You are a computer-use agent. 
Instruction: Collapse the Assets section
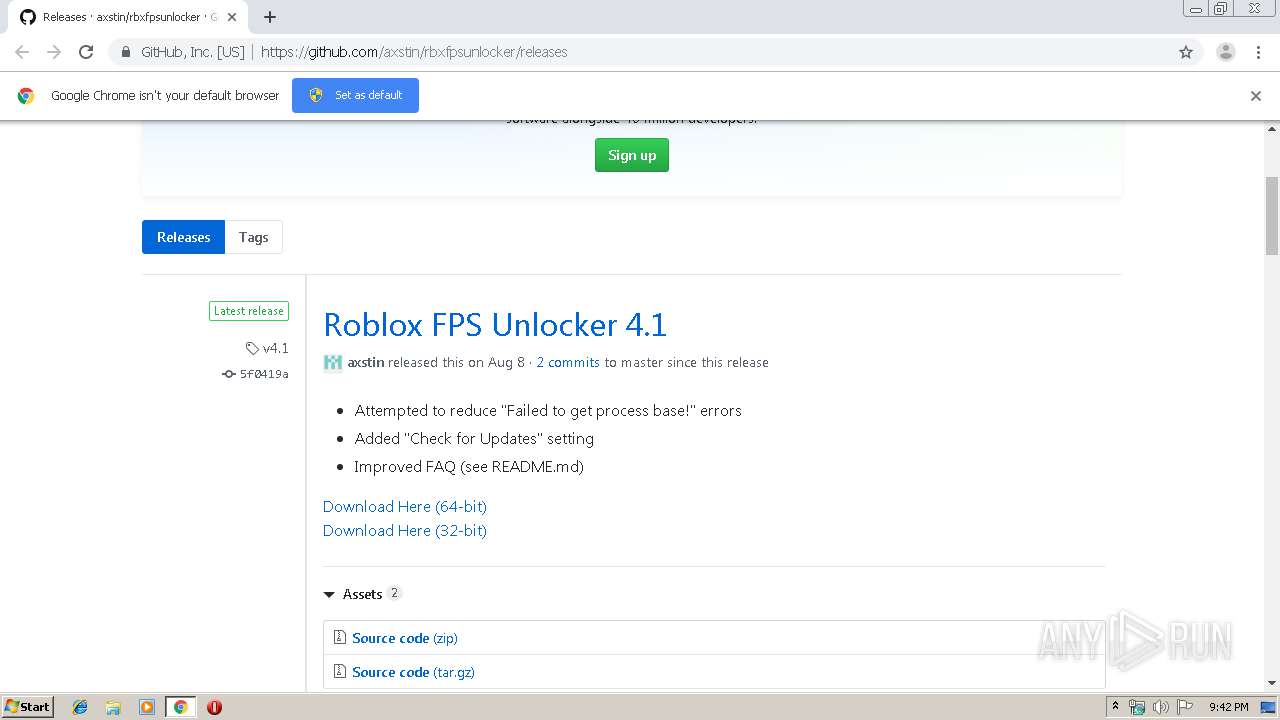(362, 594)
